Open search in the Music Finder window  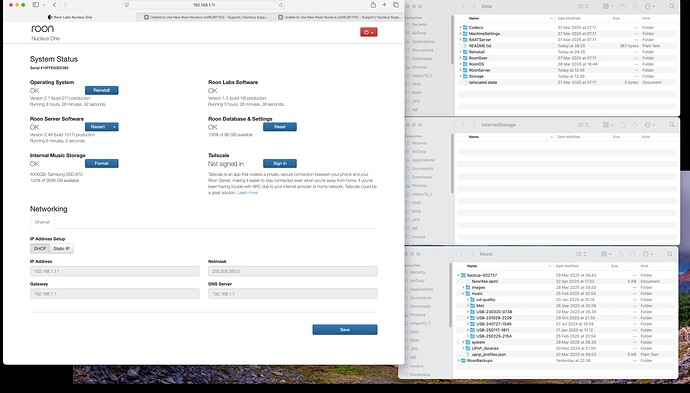click(x=670, y=254)
